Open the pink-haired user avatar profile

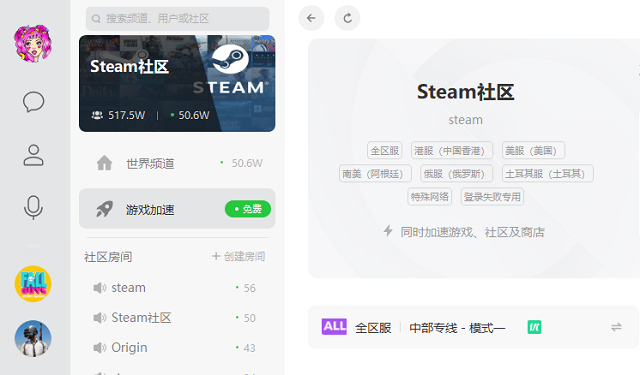coord(33,43)
